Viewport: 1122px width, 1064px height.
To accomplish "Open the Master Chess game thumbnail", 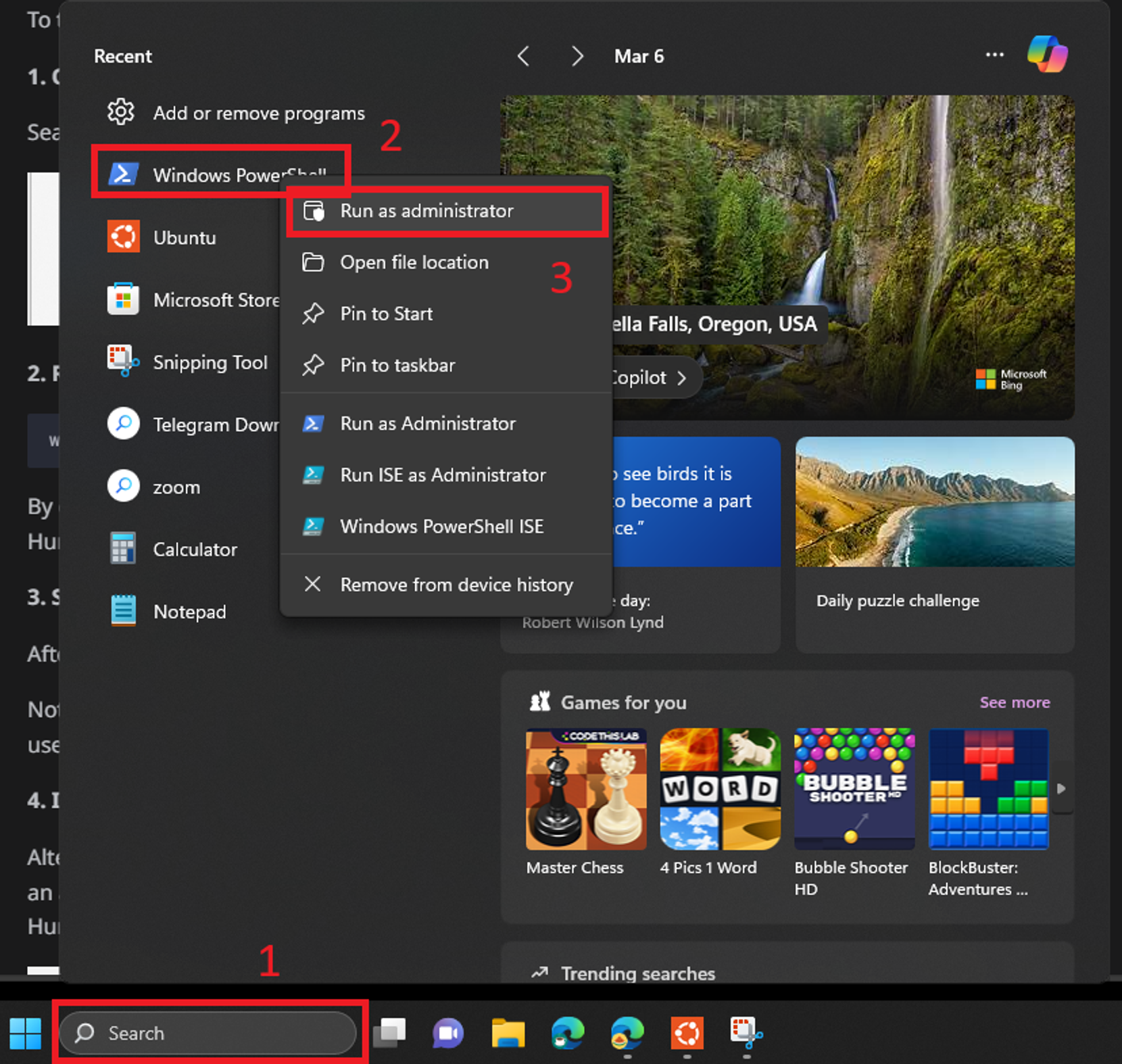I will [x=586, y=789].
